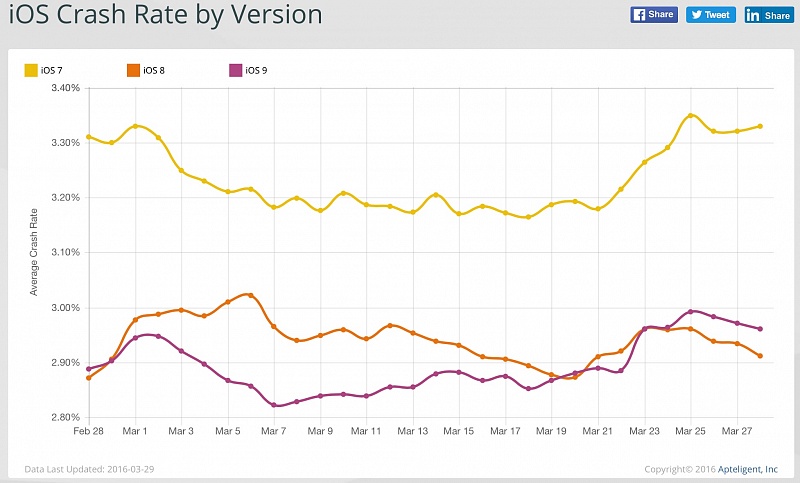Click the iOS 7 peak point at Mar 25
800x483 pixels.
[691, 116]
